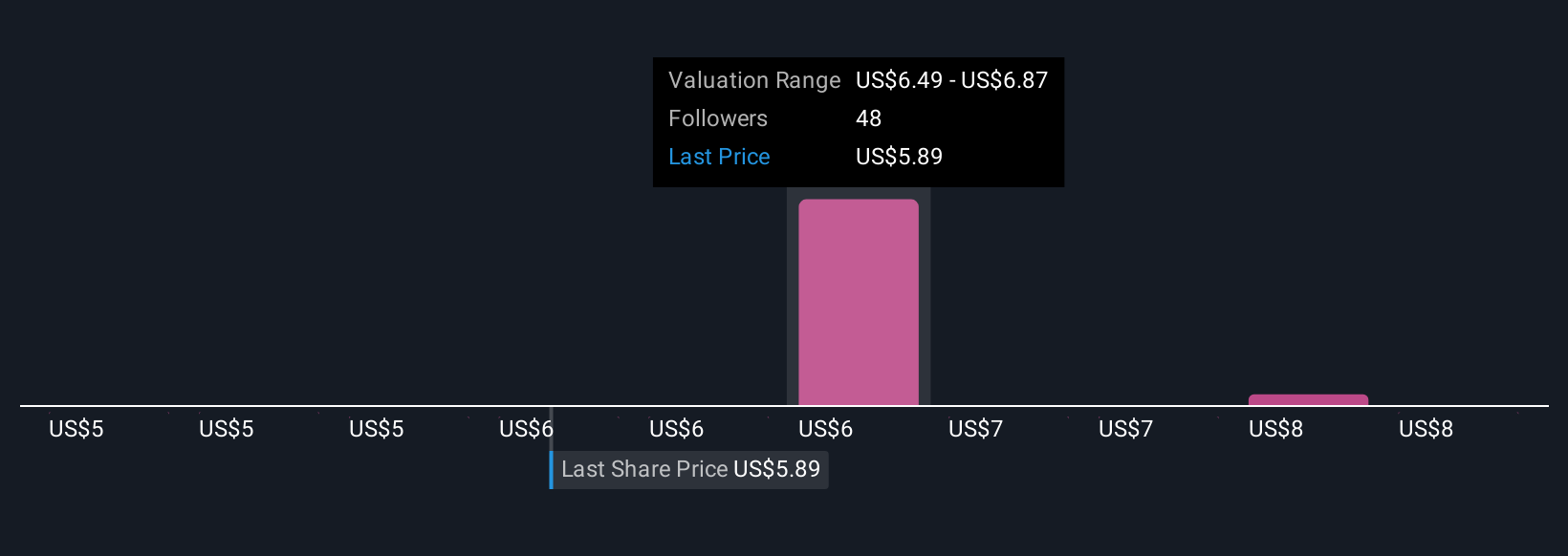Click the Valuation Range label in tooltip
This screenshot has height=556, width=1568.
(754, 80)
